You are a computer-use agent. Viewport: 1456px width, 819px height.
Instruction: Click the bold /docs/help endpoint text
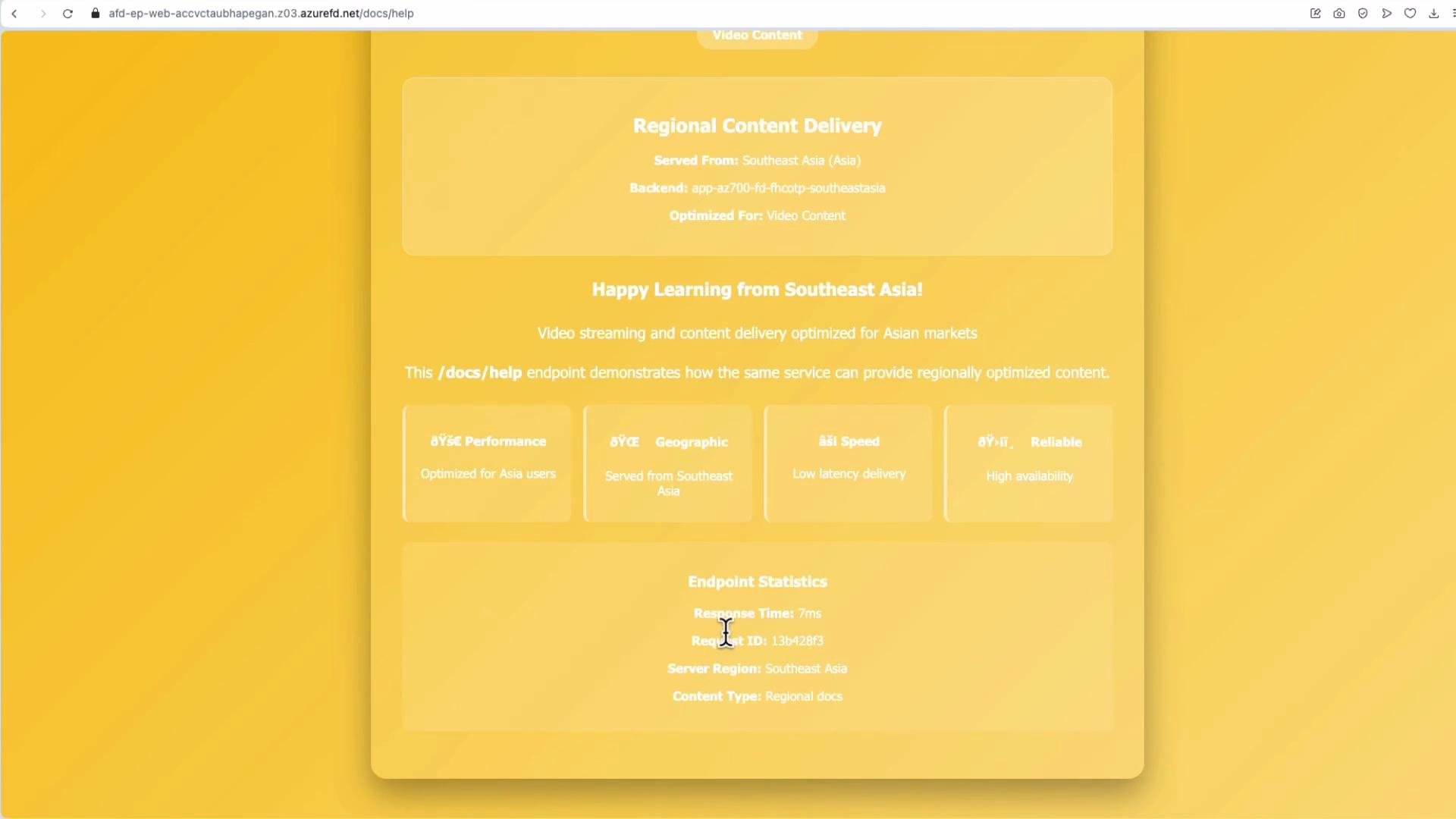pyautogui.click(x=479, y=373)
